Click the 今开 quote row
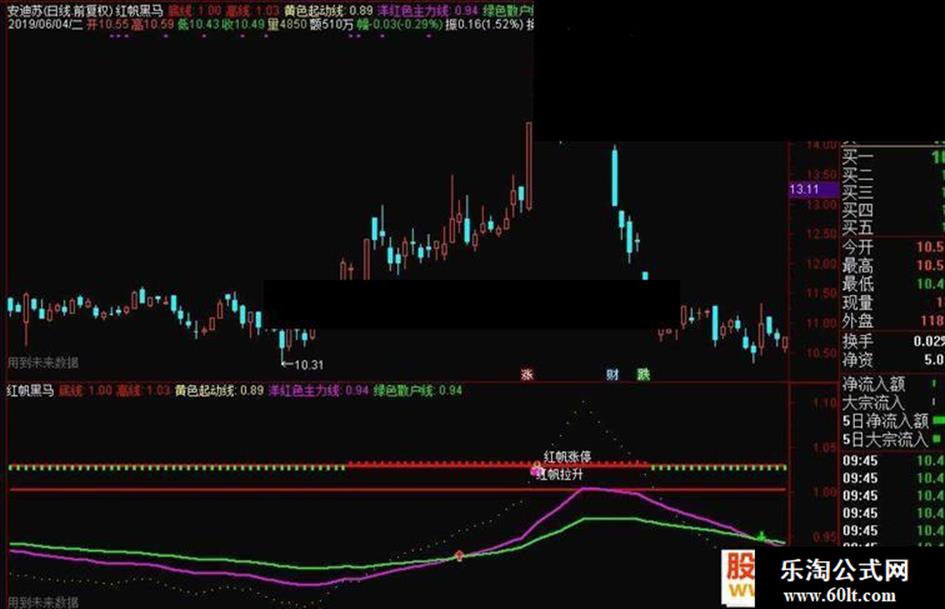This screenshot has height=609, width=945. coord(893,247)
